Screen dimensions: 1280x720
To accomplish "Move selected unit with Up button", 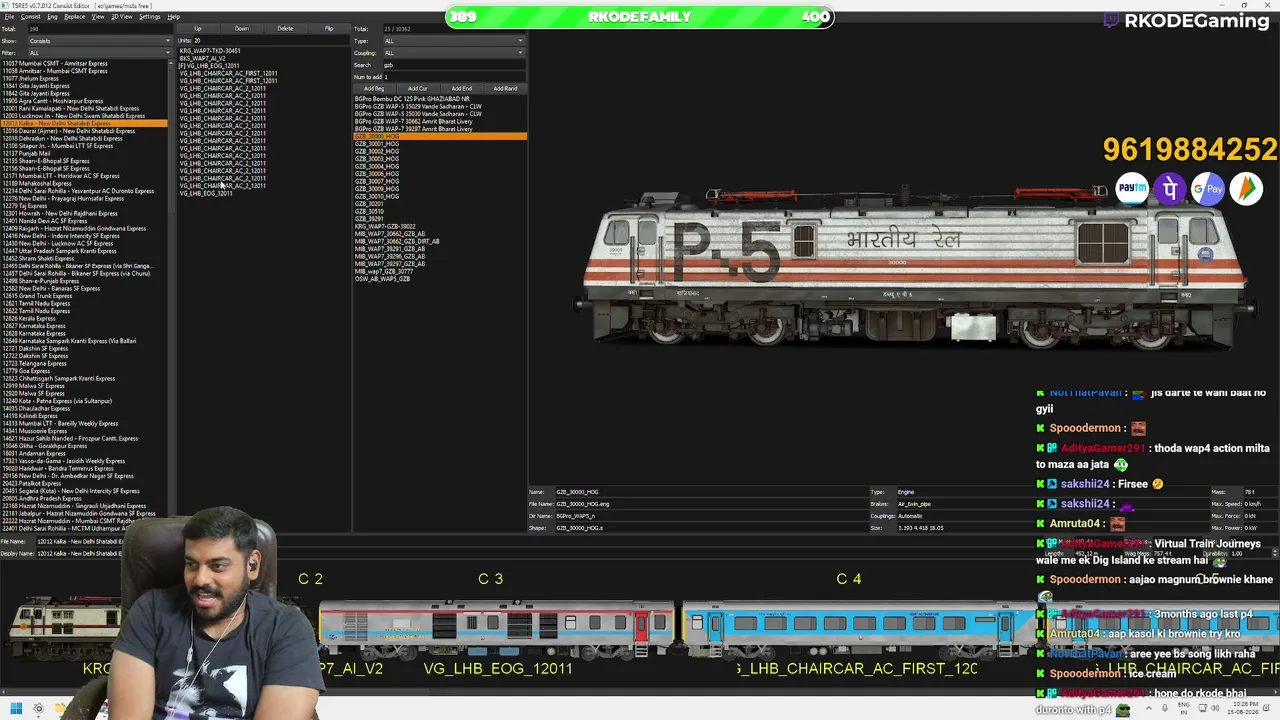I will click(x=198, y=29).
